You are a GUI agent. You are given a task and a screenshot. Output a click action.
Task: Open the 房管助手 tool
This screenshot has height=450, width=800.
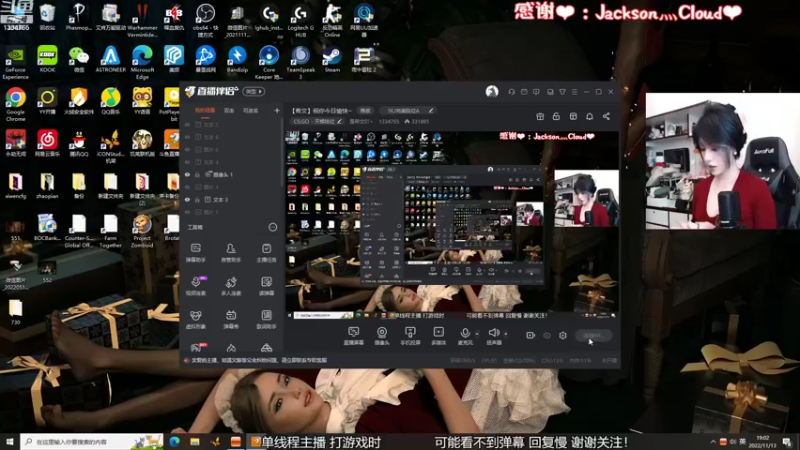231,253
